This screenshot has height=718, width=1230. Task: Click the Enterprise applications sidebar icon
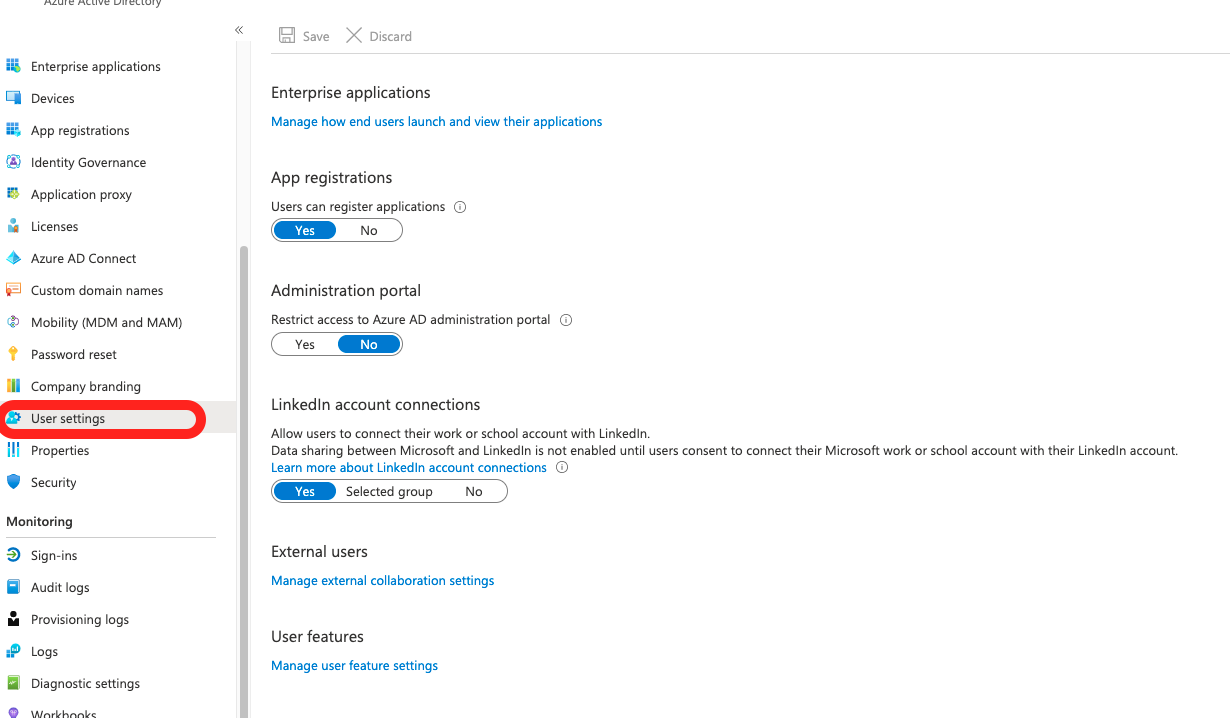[x=13, y=66]
